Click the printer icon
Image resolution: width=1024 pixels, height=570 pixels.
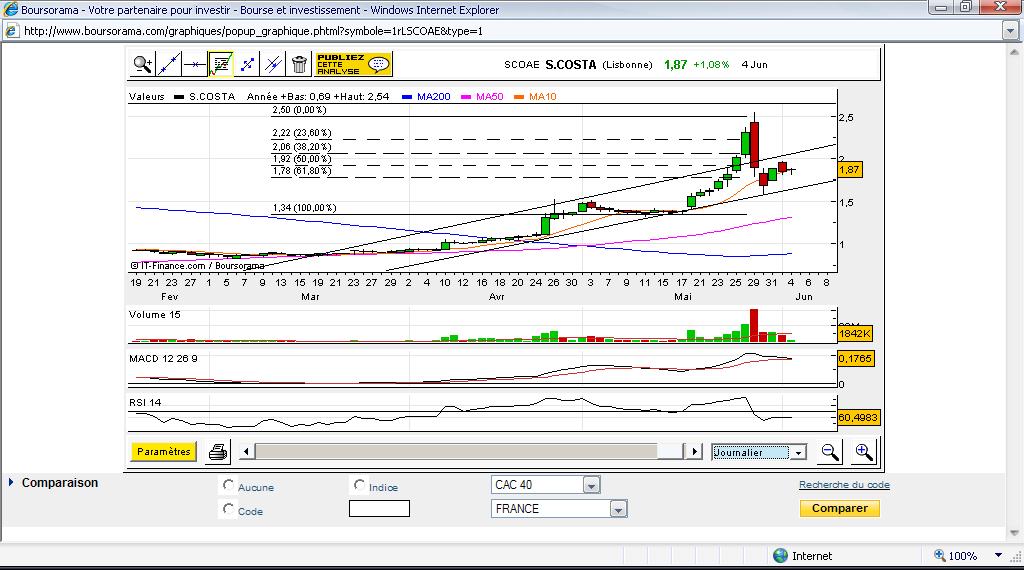click(217, 452)
